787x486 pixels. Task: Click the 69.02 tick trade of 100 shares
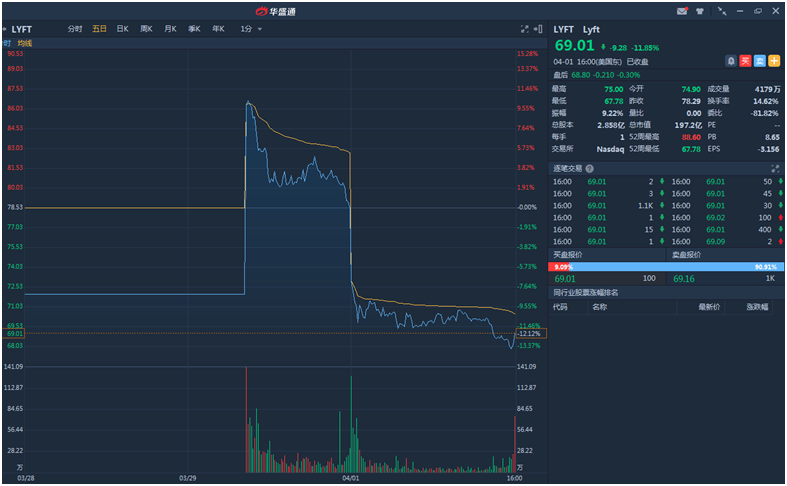(726, 217)
